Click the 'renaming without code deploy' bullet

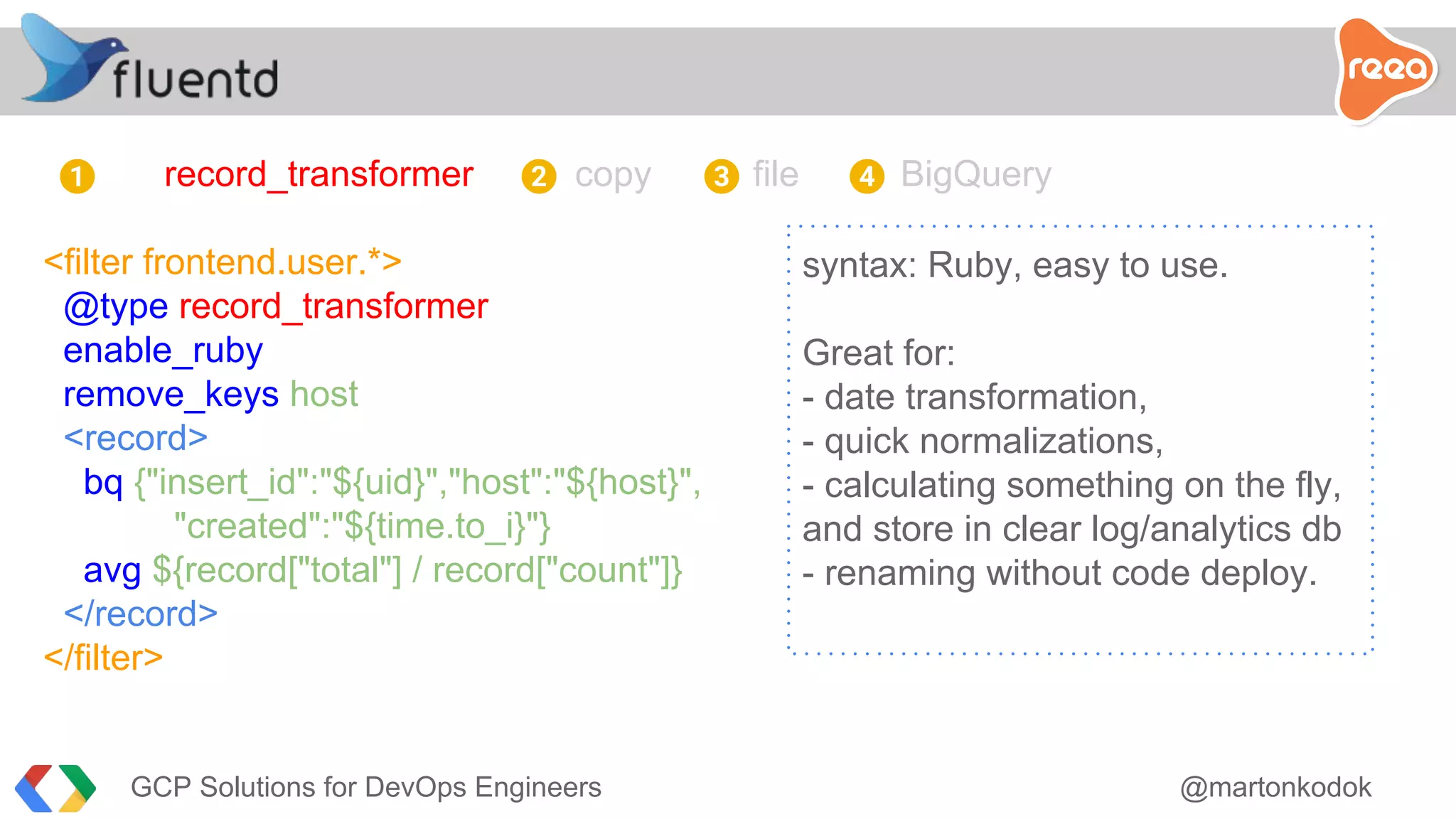(1059, 573)
